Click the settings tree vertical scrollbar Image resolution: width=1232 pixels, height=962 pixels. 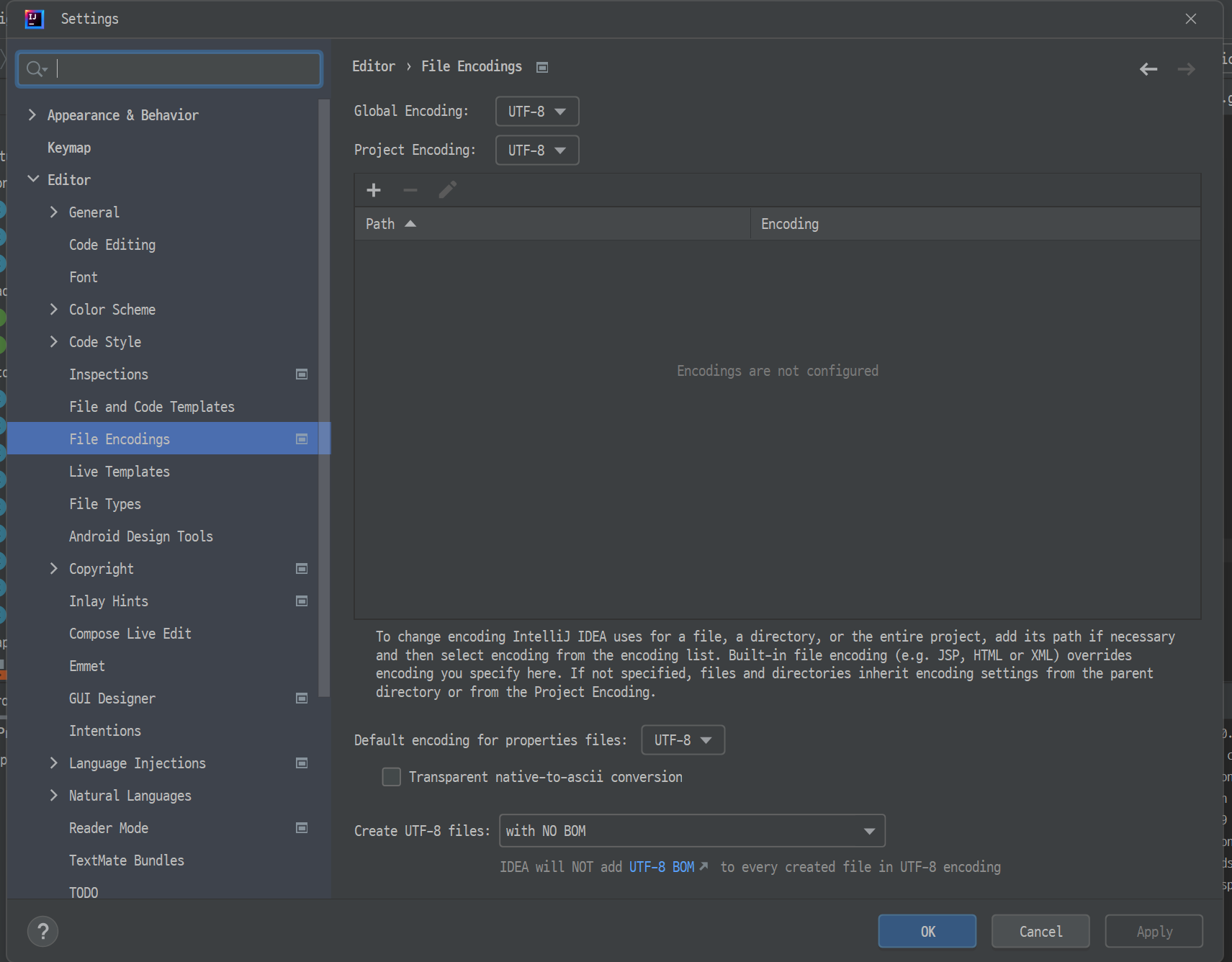324,398
